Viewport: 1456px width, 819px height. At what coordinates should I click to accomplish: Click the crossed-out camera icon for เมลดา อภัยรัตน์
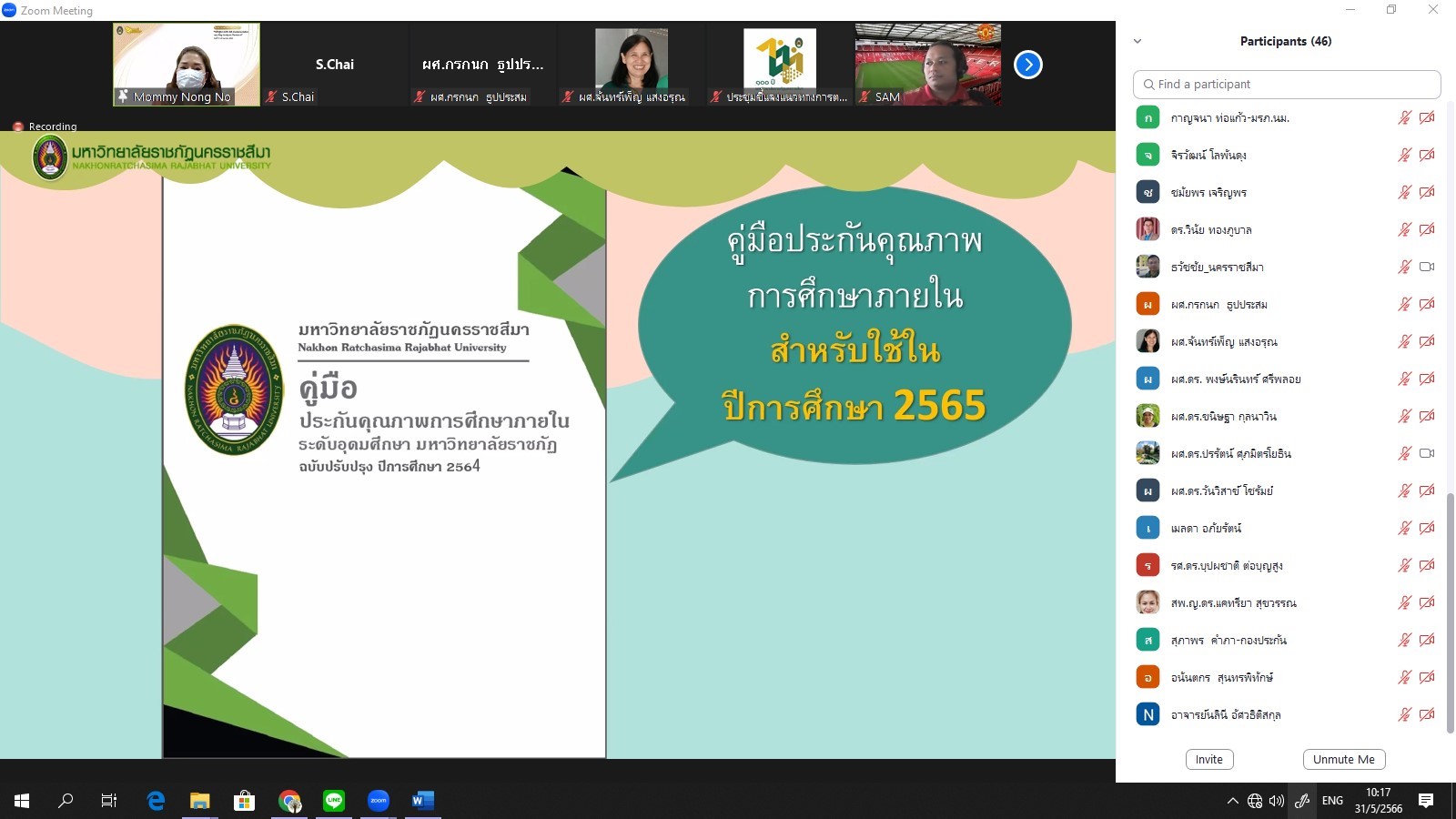1427,528
